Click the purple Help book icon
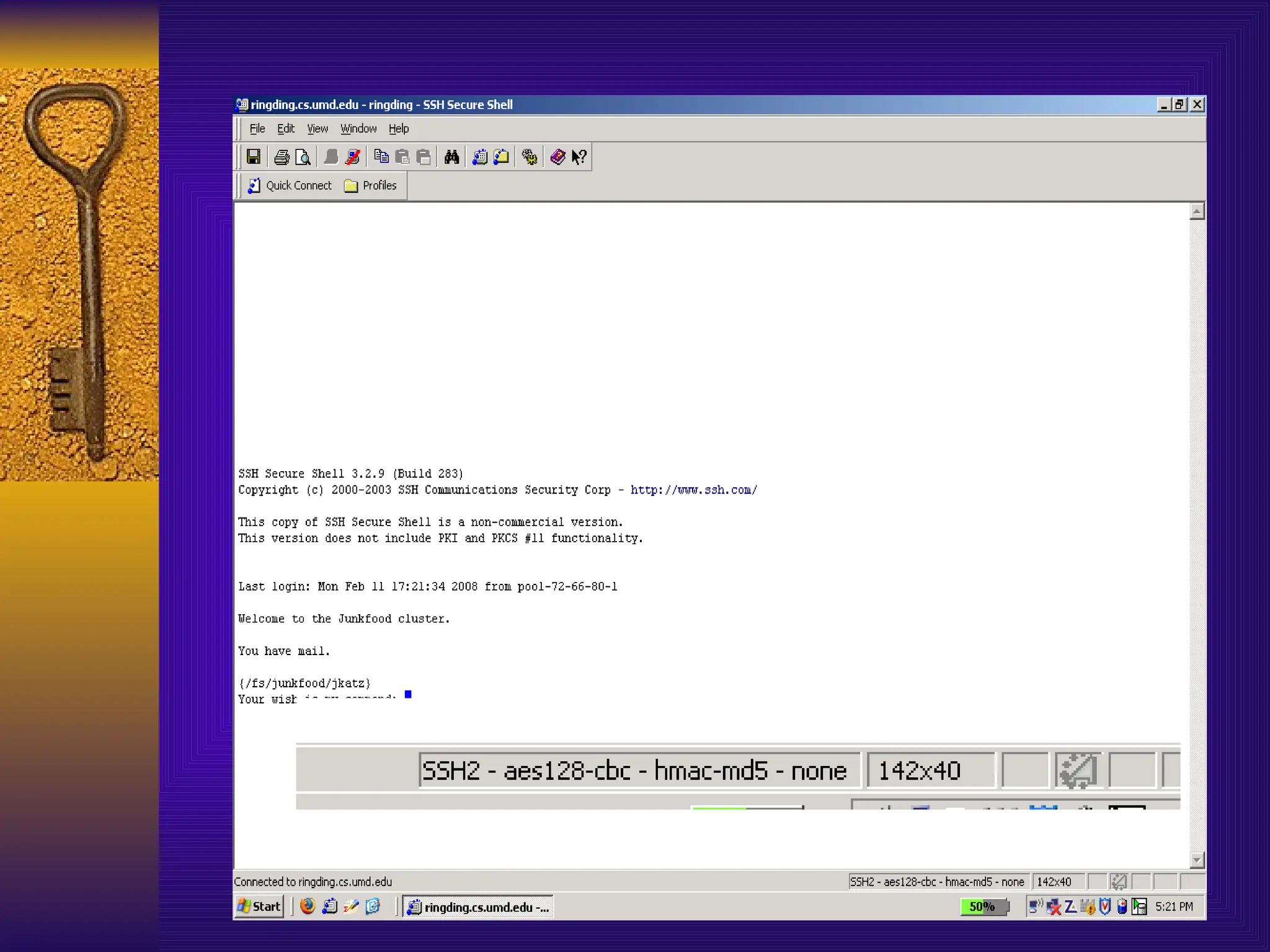The width and height of the screenshot is (1270, 952). [557, 157]
